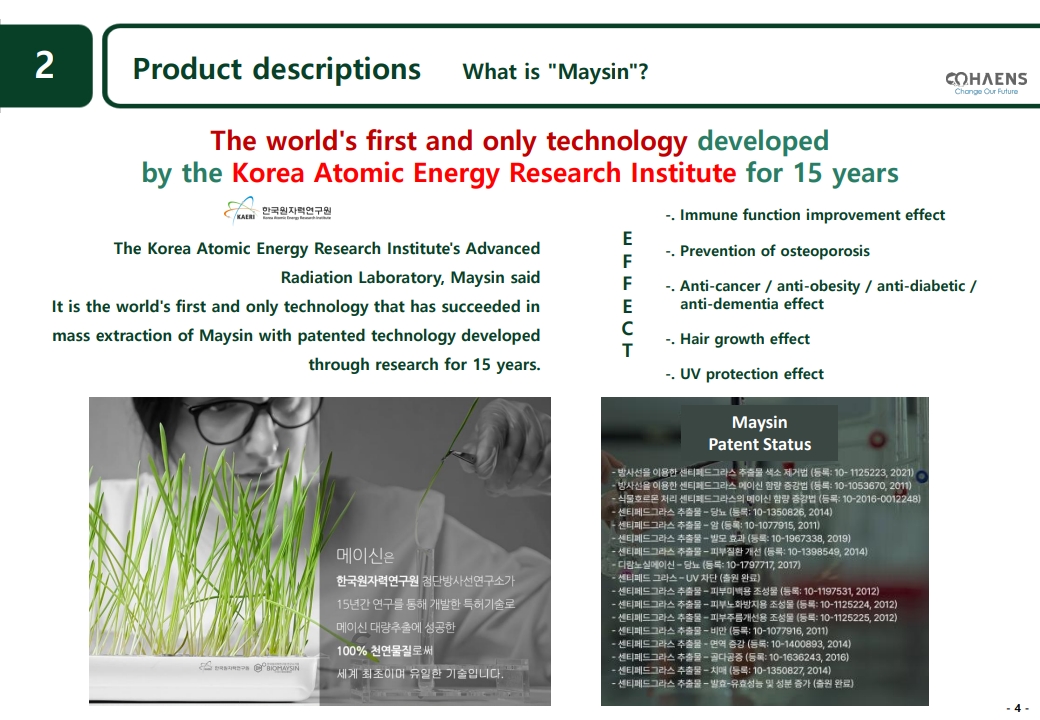This screenshot has height=720, width=1040.
Task: Select the red "Korea Atomic Energy Research Institute" headline text
Action: coord(484,173)
